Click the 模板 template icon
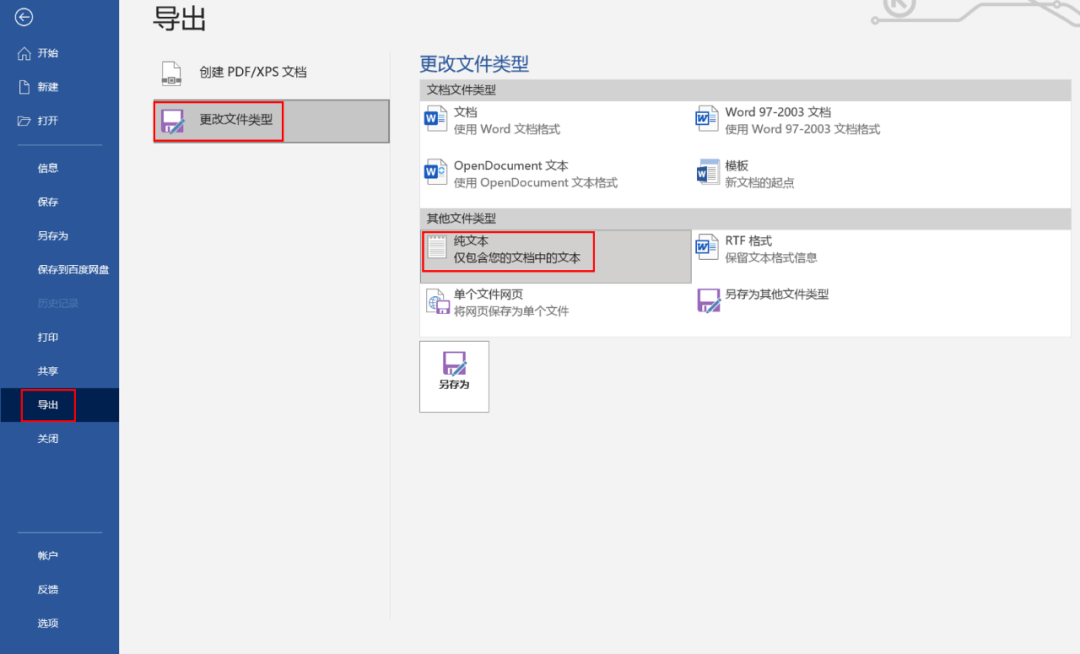 [707, 173]
